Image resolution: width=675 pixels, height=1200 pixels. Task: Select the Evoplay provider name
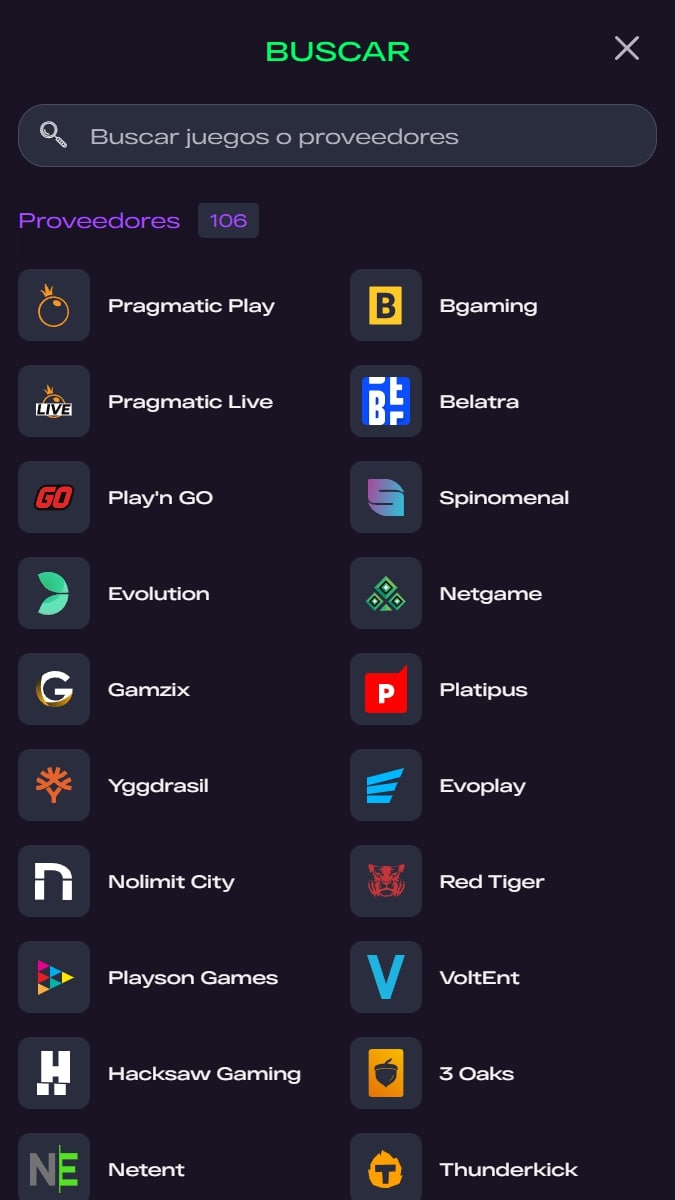pos(482,786)
